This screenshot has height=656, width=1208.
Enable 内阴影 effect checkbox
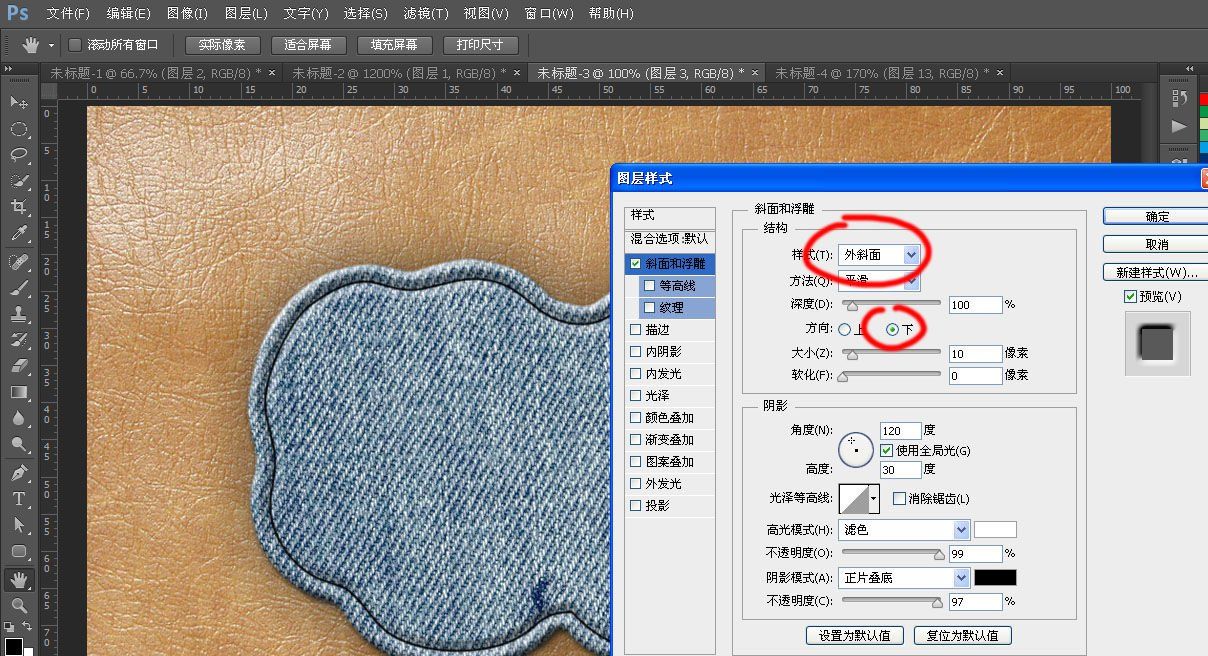636,351
